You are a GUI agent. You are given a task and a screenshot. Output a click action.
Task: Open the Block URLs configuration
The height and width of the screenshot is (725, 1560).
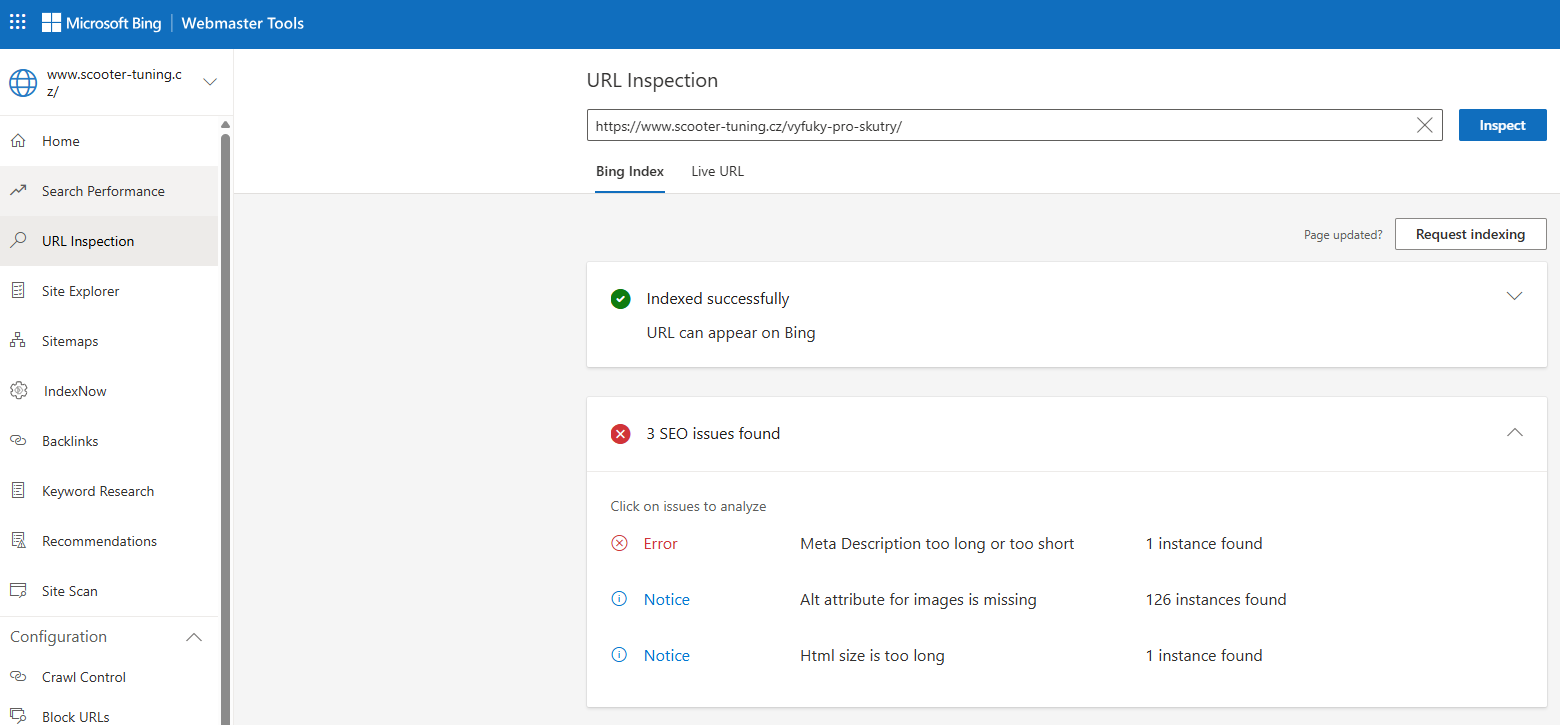coord(75,714)
